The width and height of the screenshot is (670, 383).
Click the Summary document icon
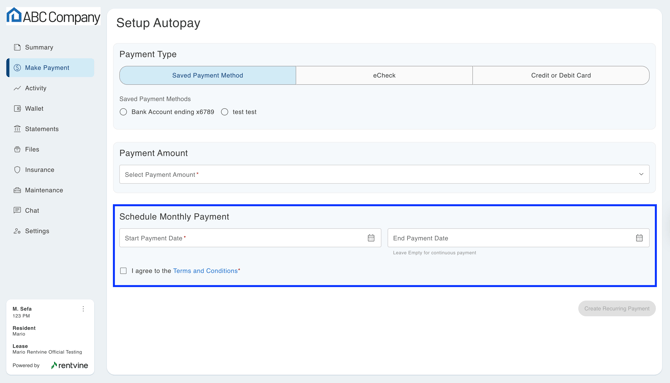click(x=17, y=47)
